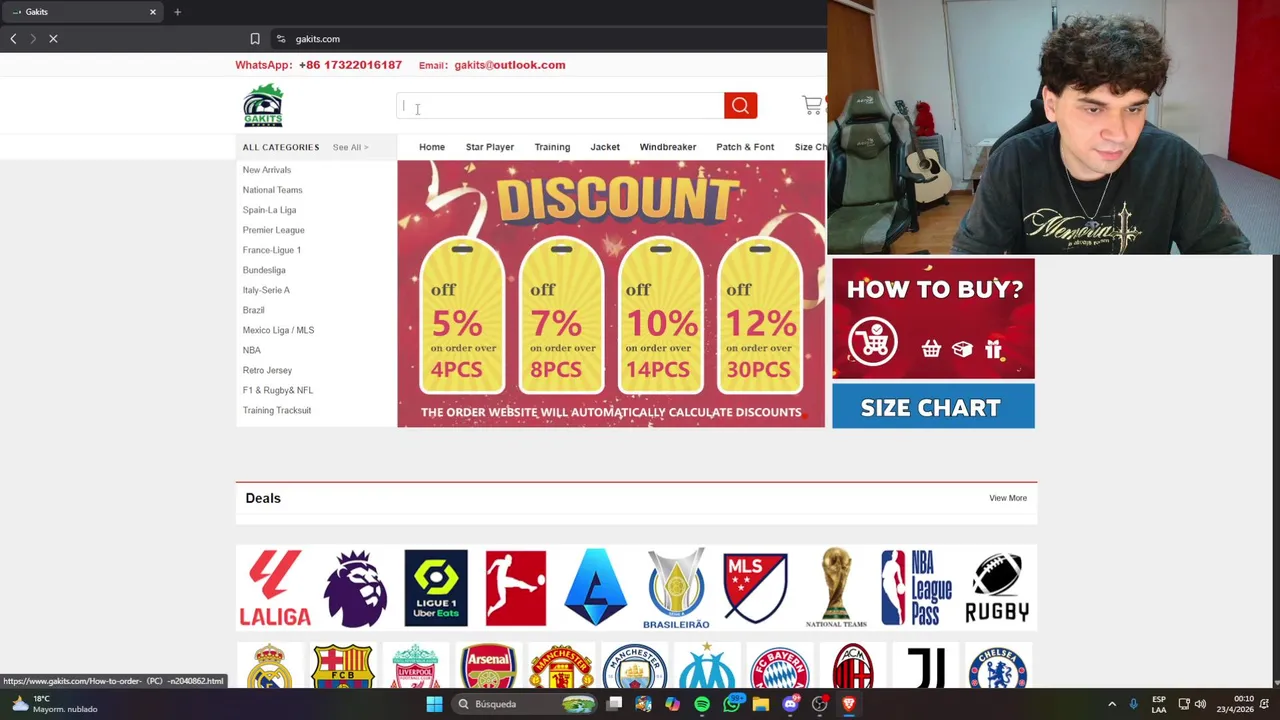The width and height of the screenshot is (1280, 720).
Task: Click the Gakits logo
Action: pos(263,105)
